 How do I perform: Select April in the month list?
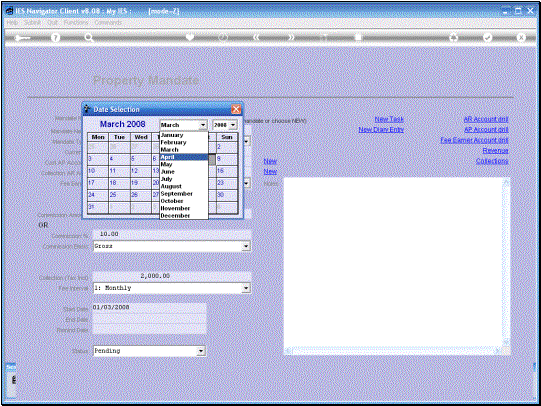click(x=184, y=157)
